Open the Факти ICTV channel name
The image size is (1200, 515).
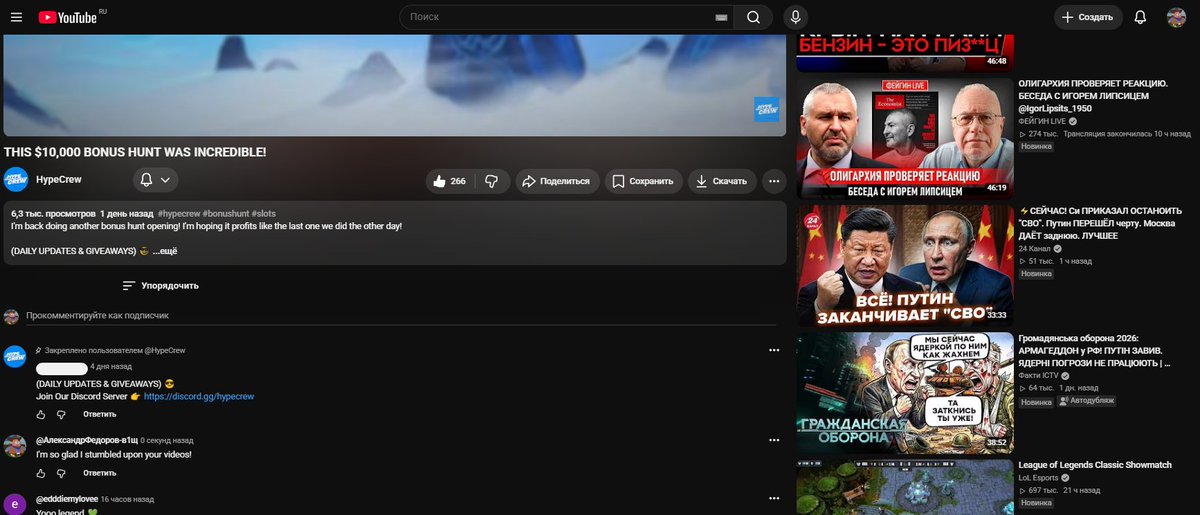[1039, 375]
